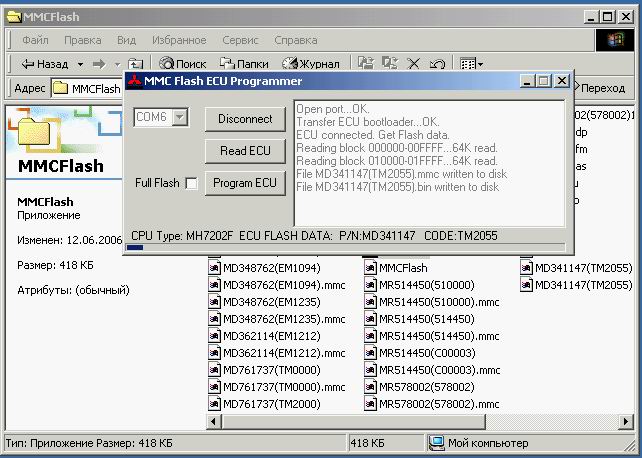Click the P/N:MD341147 status text
The image size is (642, 458).
[377, 236]
